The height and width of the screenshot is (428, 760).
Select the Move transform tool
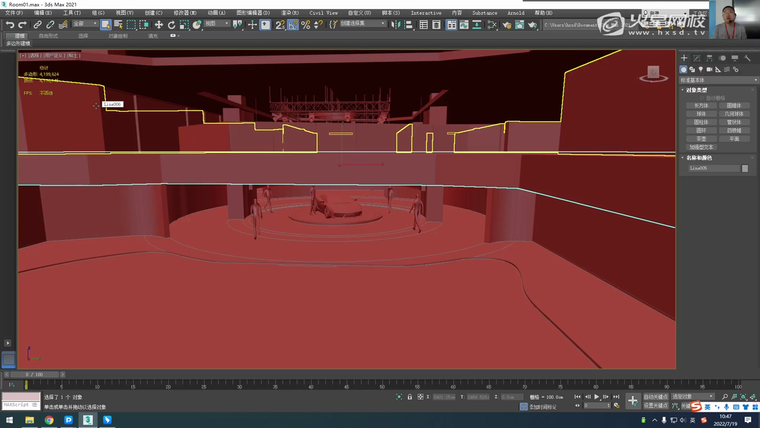[158, 24]
